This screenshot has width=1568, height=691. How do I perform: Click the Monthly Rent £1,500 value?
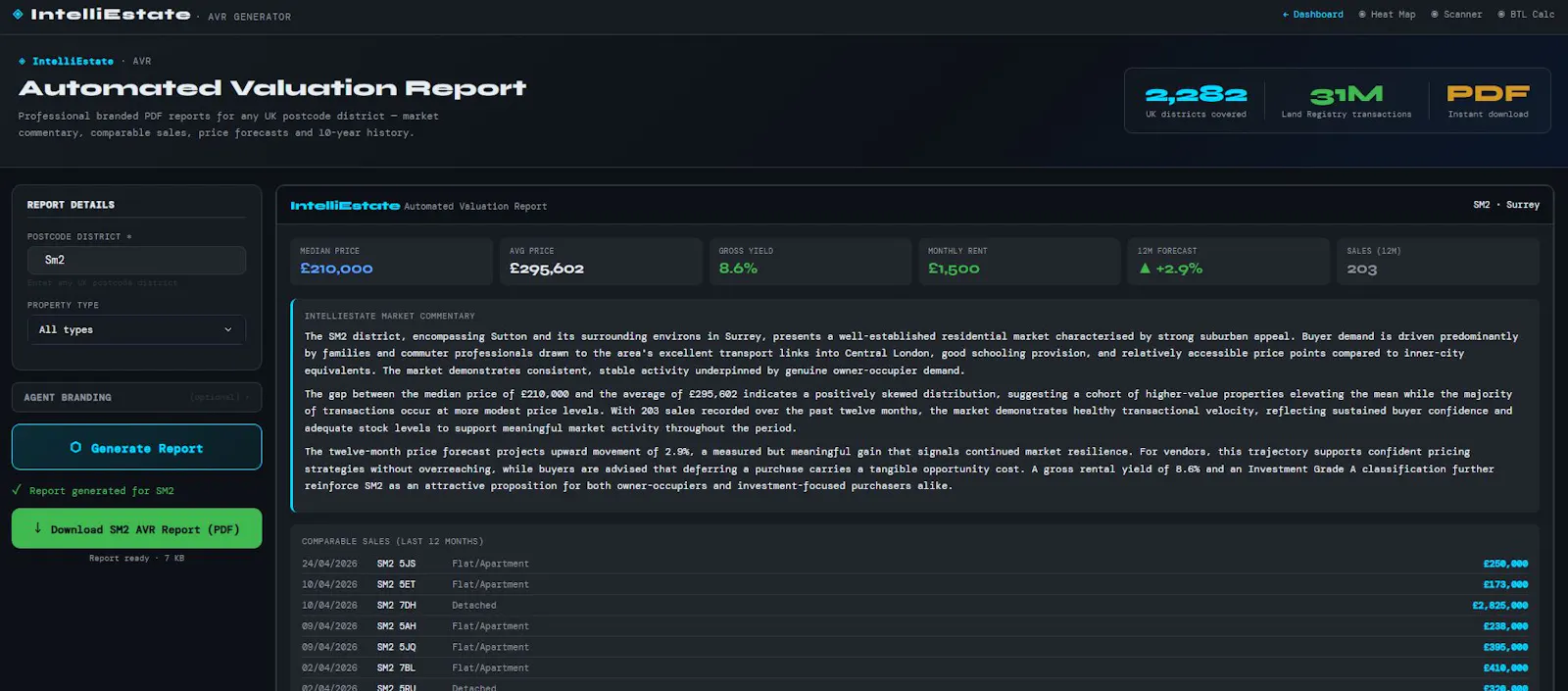pyautogui.click(x=954, y=269)
